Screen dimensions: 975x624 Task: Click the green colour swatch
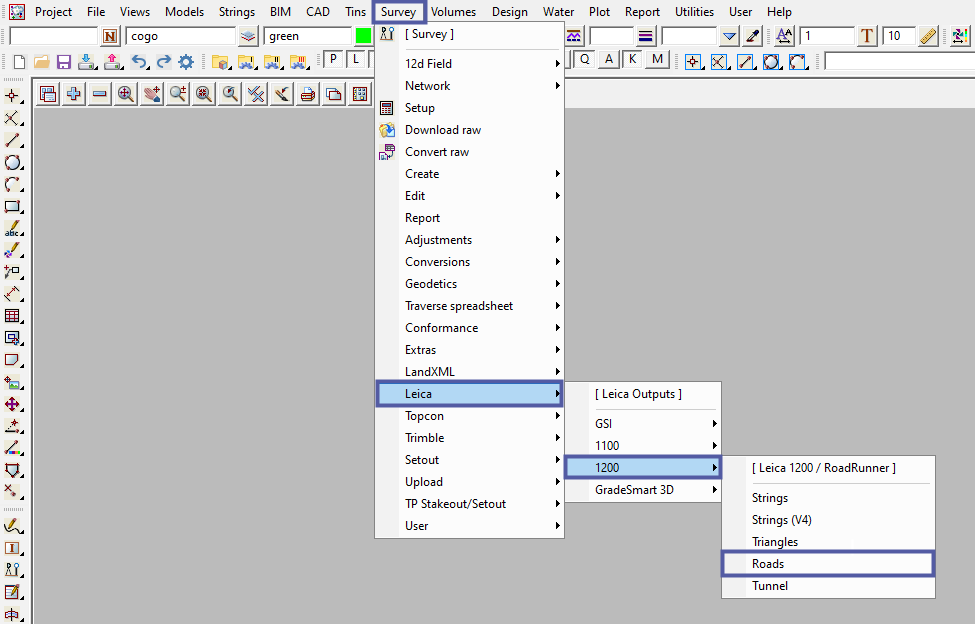click(x=363, y=37)
